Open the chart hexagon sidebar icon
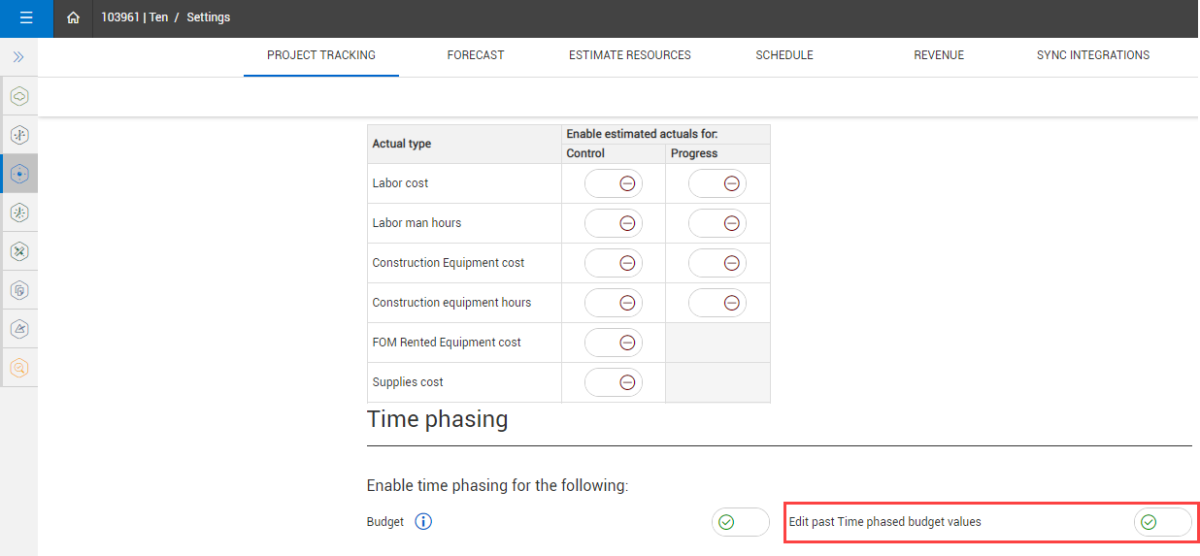1200x556 pixels. (19, 328)
